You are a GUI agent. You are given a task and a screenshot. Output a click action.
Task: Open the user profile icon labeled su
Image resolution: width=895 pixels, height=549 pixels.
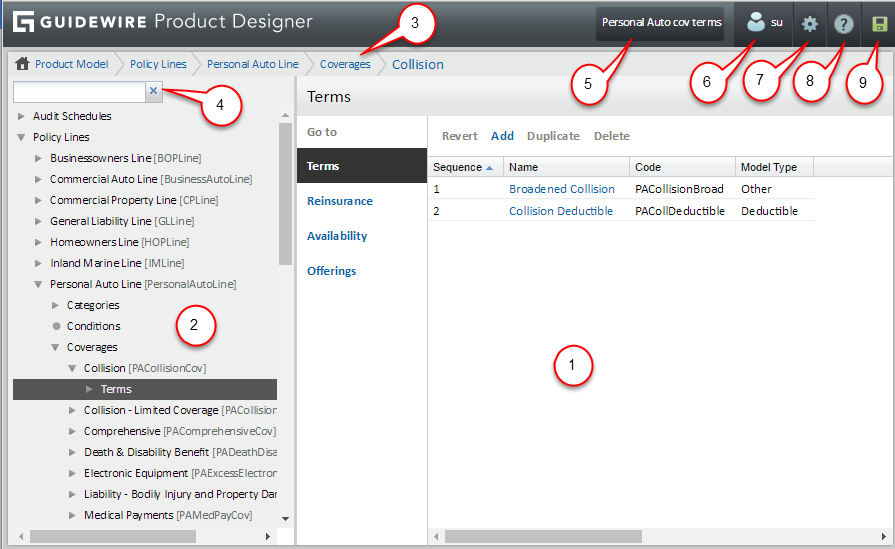(756, 22)
